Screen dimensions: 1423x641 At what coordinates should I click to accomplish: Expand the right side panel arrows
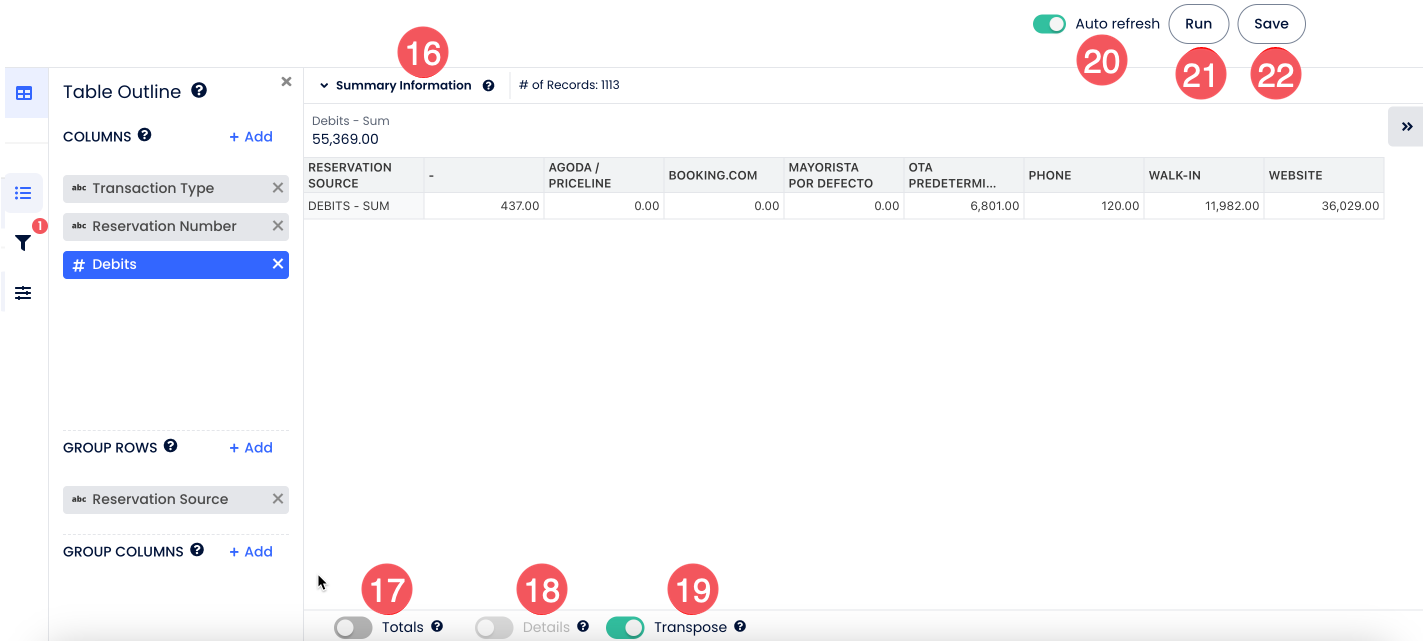[x=1406, y=127]
